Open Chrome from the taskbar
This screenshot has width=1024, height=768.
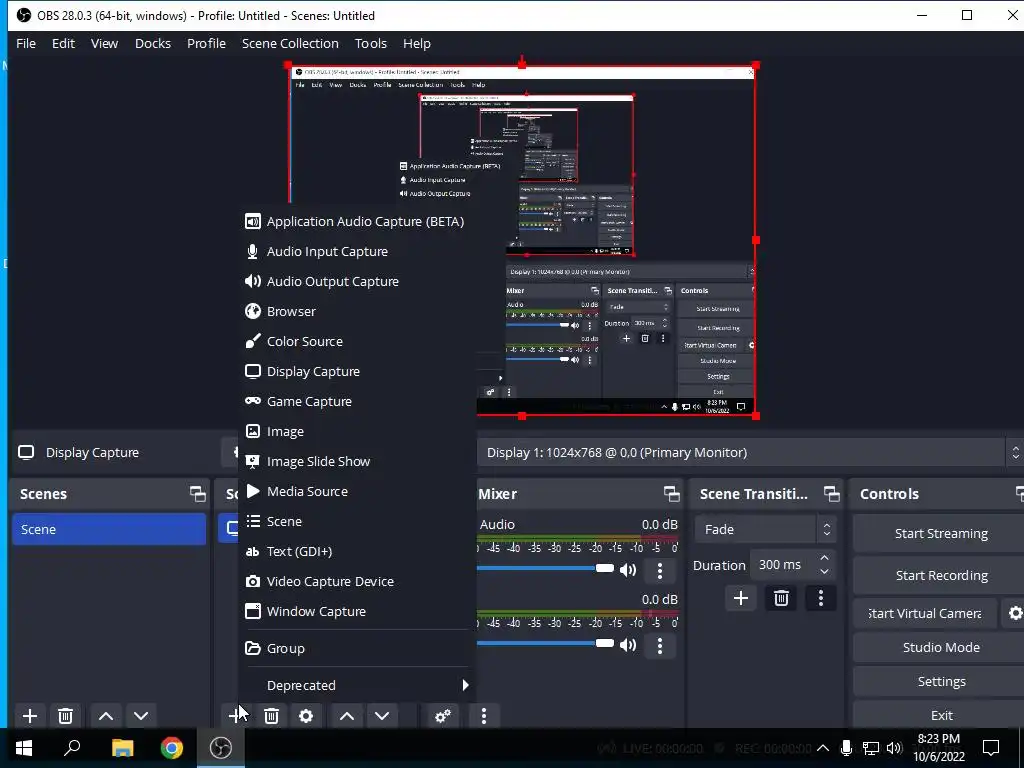(x=172, y=748)
